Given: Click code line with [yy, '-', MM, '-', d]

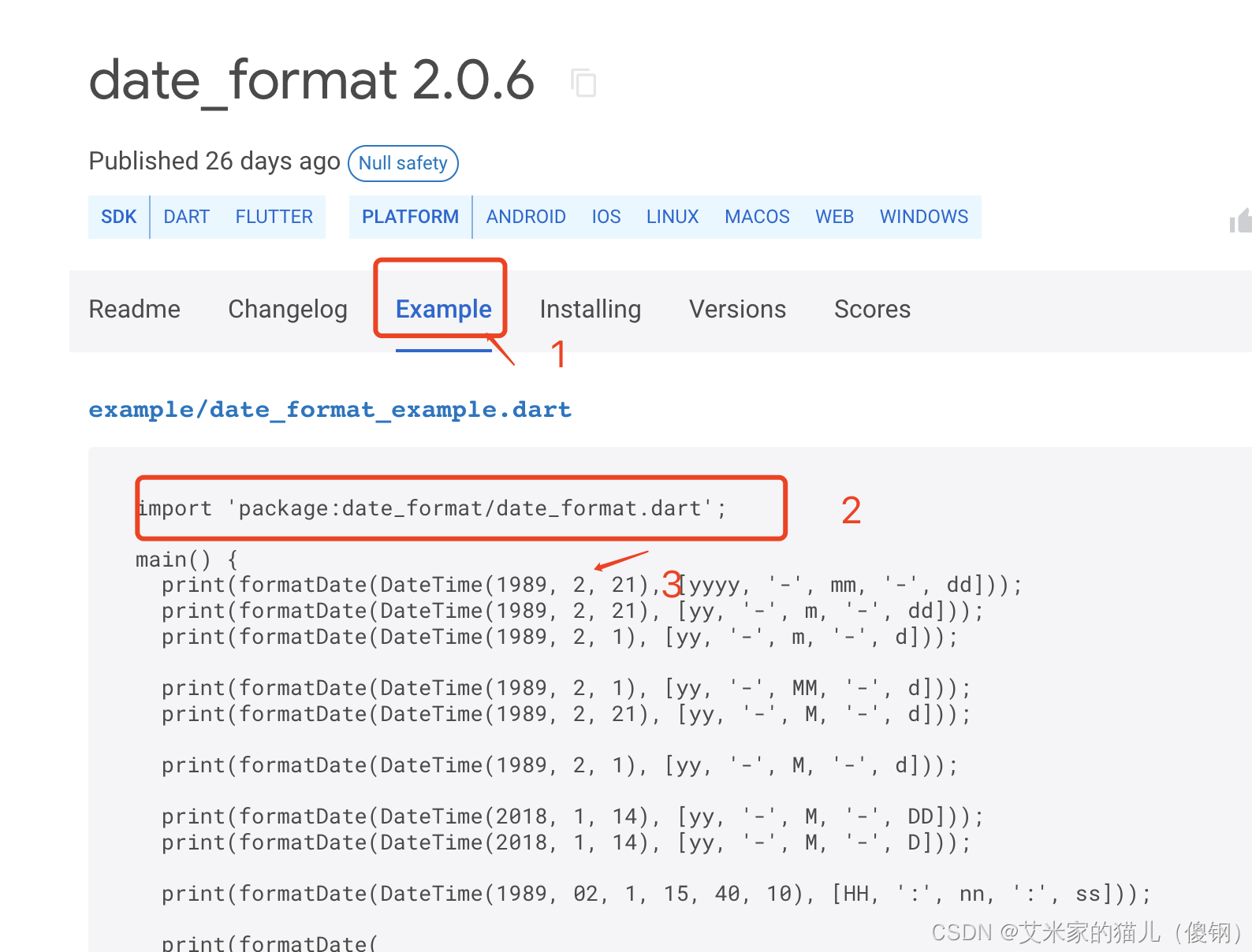Looking at the screenshot, I should [566, 689].
